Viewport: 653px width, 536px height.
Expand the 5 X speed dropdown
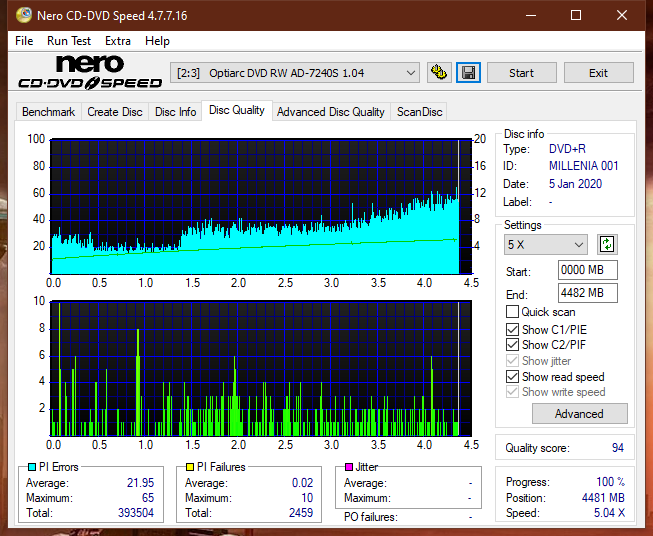[x=546, y=244]
